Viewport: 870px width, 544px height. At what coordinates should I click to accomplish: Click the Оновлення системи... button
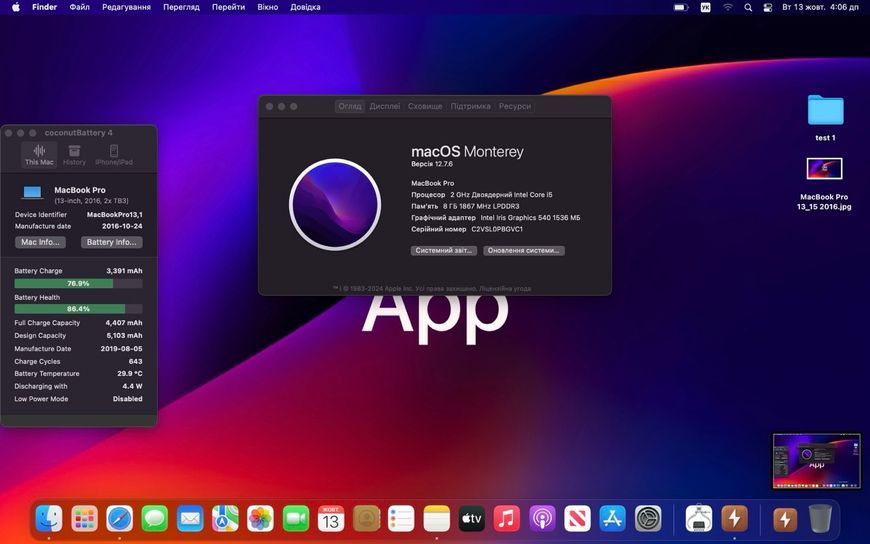(524, 250)
